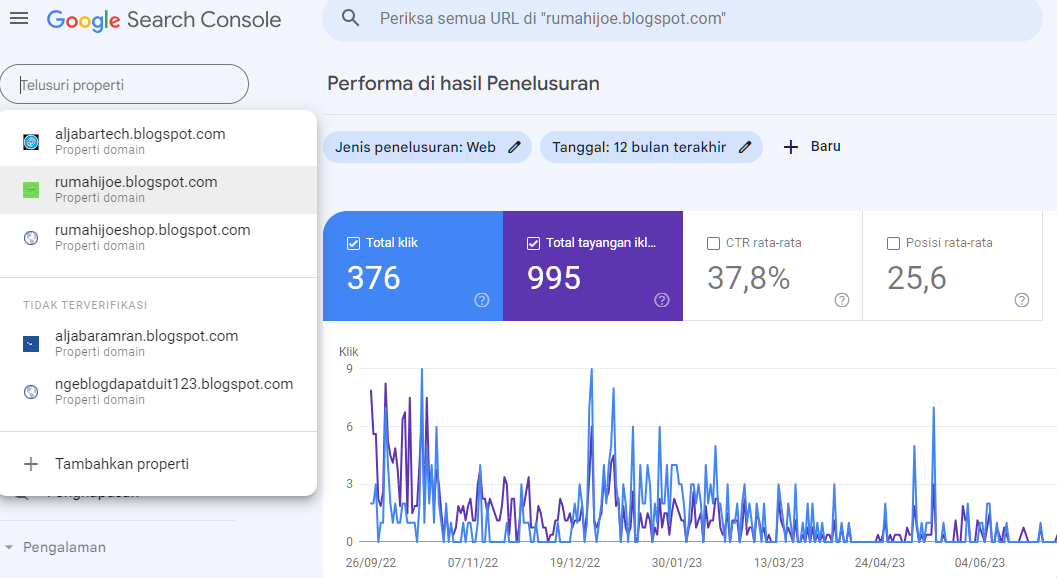This screenshot has width=1057, height=578.
Task: Click the plus icon beside Tambahkan properti
Action: (x=31, y=464)
